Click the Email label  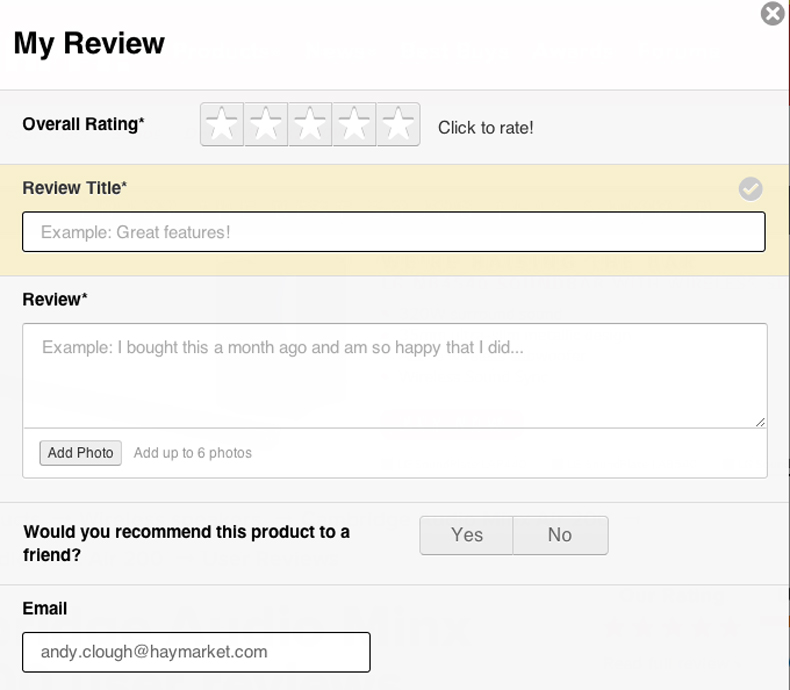tap(45, 608)
